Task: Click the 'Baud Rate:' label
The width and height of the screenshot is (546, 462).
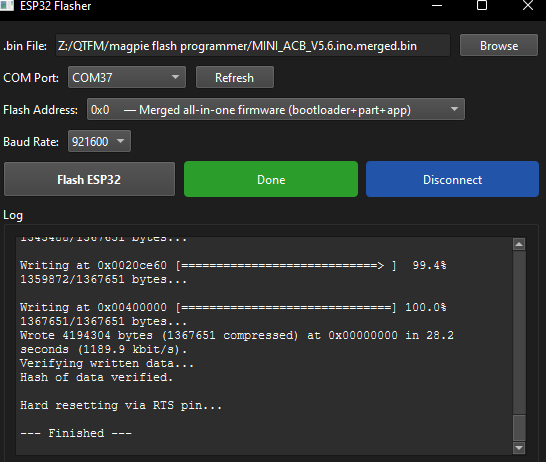Action: pyautogui.click(x=31, y=142)
